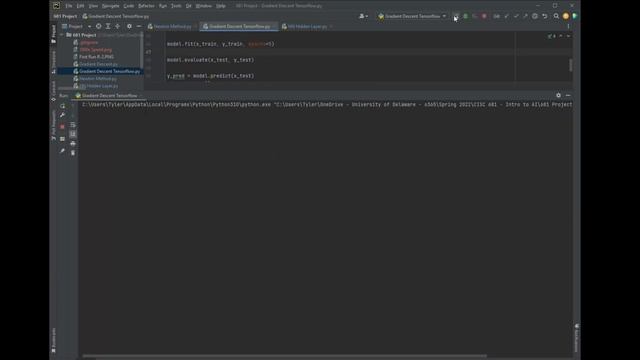This screenshot has height=360, width=640.
Task: Select First Run R-2.PNG file
Action: (96, 57)
